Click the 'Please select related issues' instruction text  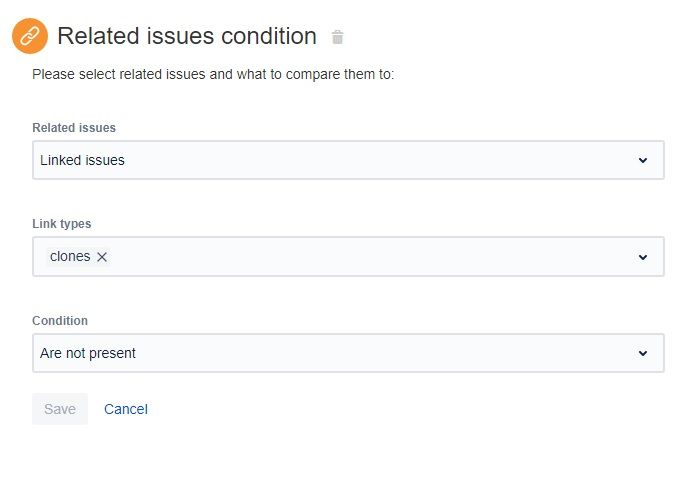(x=213, y=74)
